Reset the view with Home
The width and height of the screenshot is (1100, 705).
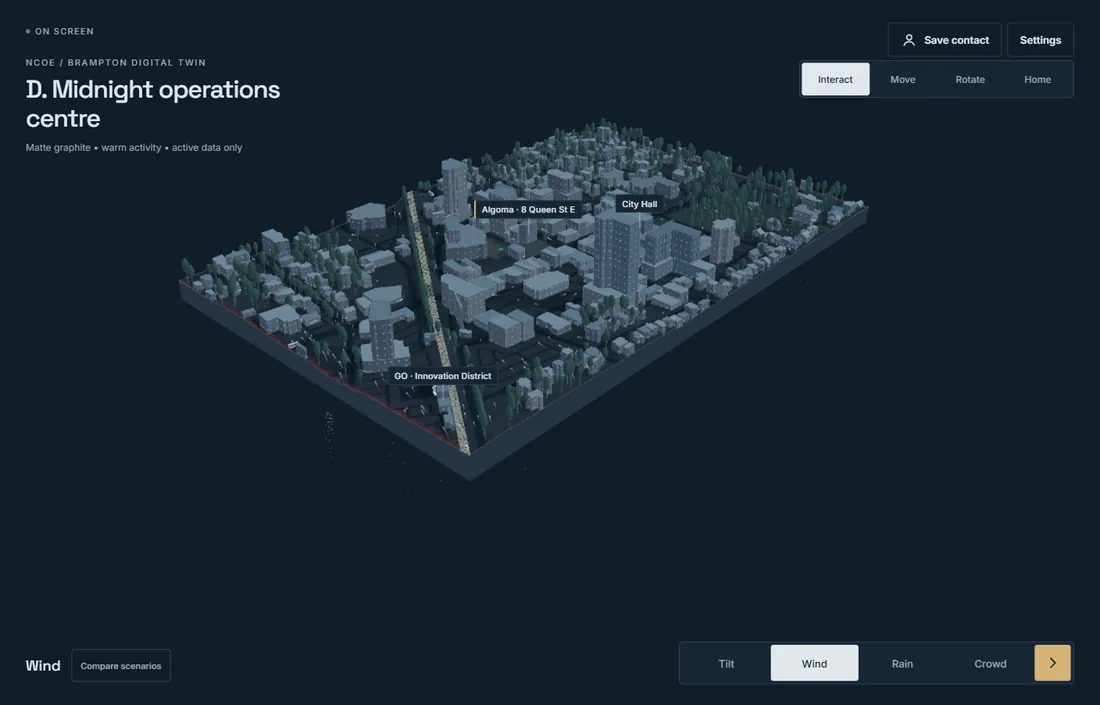pyautogui.click(x=1037, y=79)
